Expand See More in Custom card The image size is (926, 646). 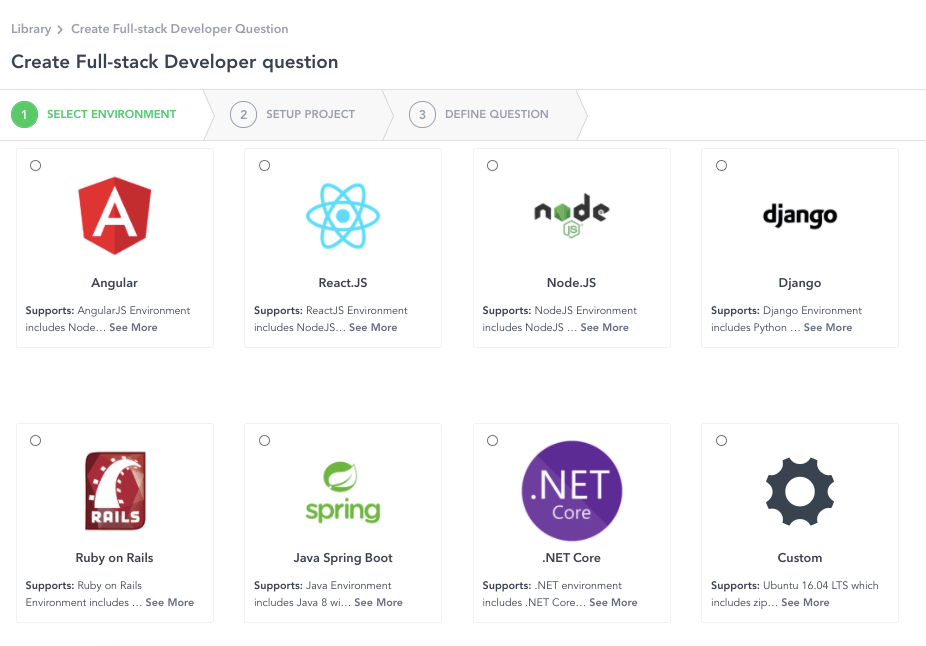(x=806, y=602)
